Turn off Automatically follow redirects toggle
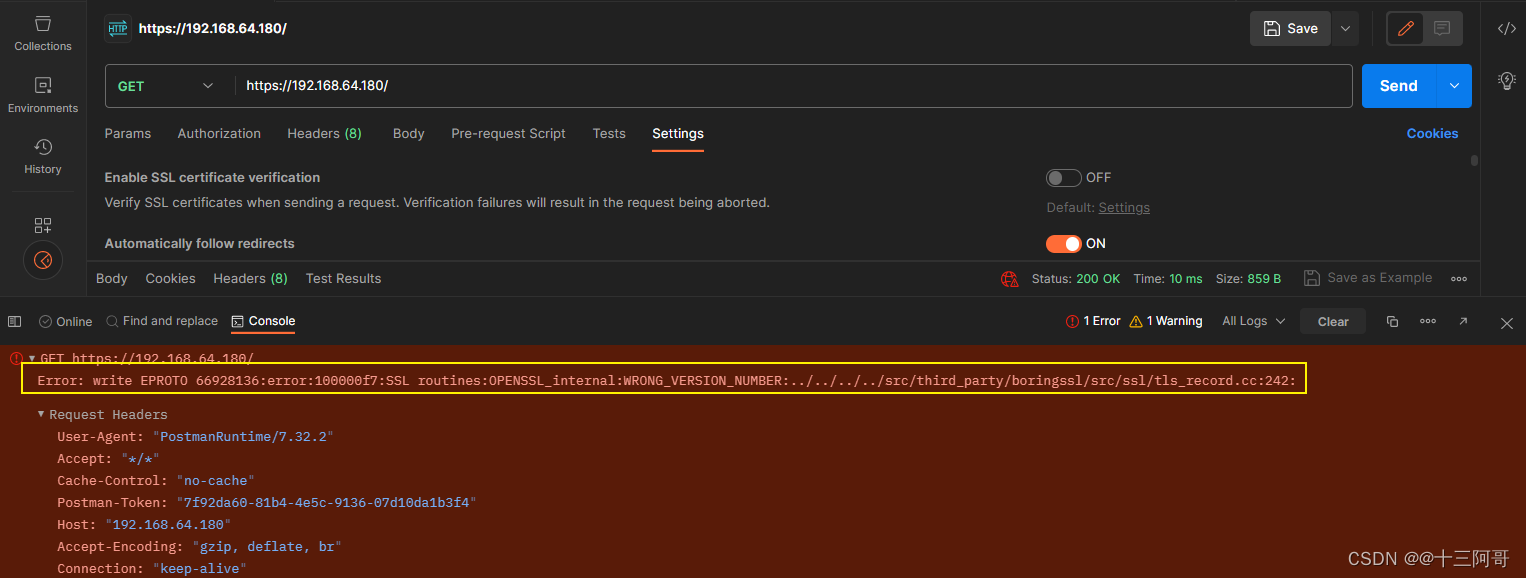 [1063, 244]
